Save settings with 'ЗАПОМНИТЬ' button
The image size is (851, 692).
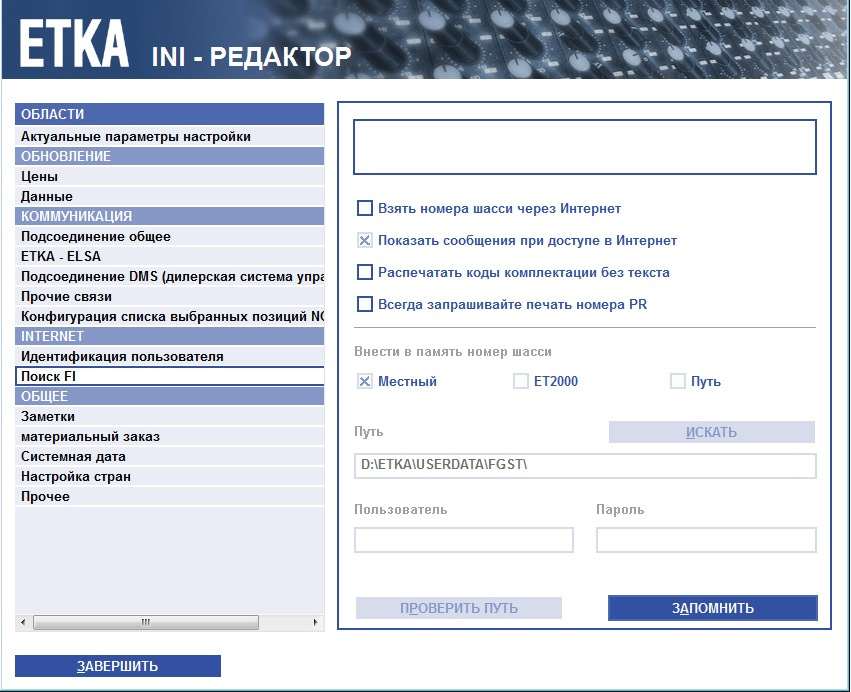[x=713, y=608]
